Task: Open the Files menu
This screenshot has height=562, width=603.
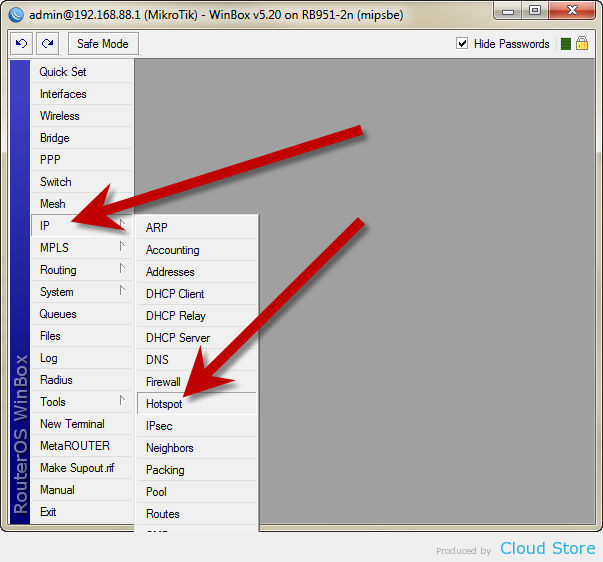Action: (82, 335)
